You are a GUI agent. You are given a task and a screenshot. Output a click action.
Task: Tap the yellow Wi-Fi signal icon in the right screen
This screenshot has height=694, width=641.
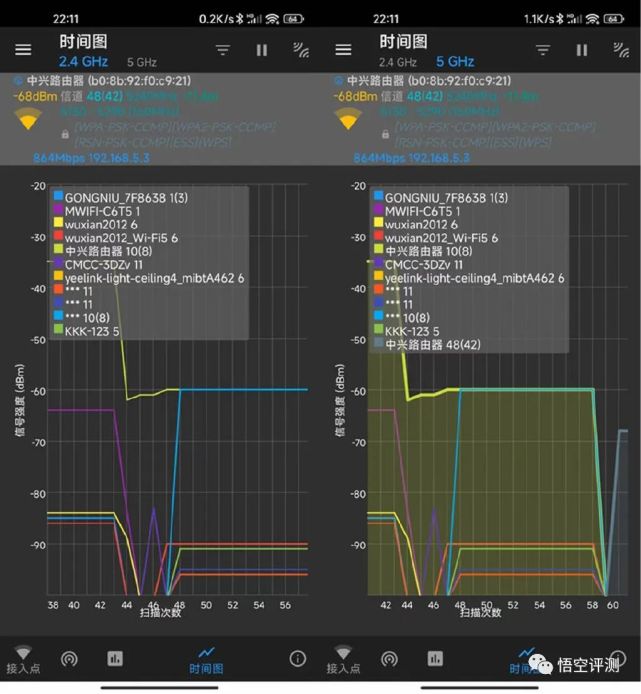348,119
